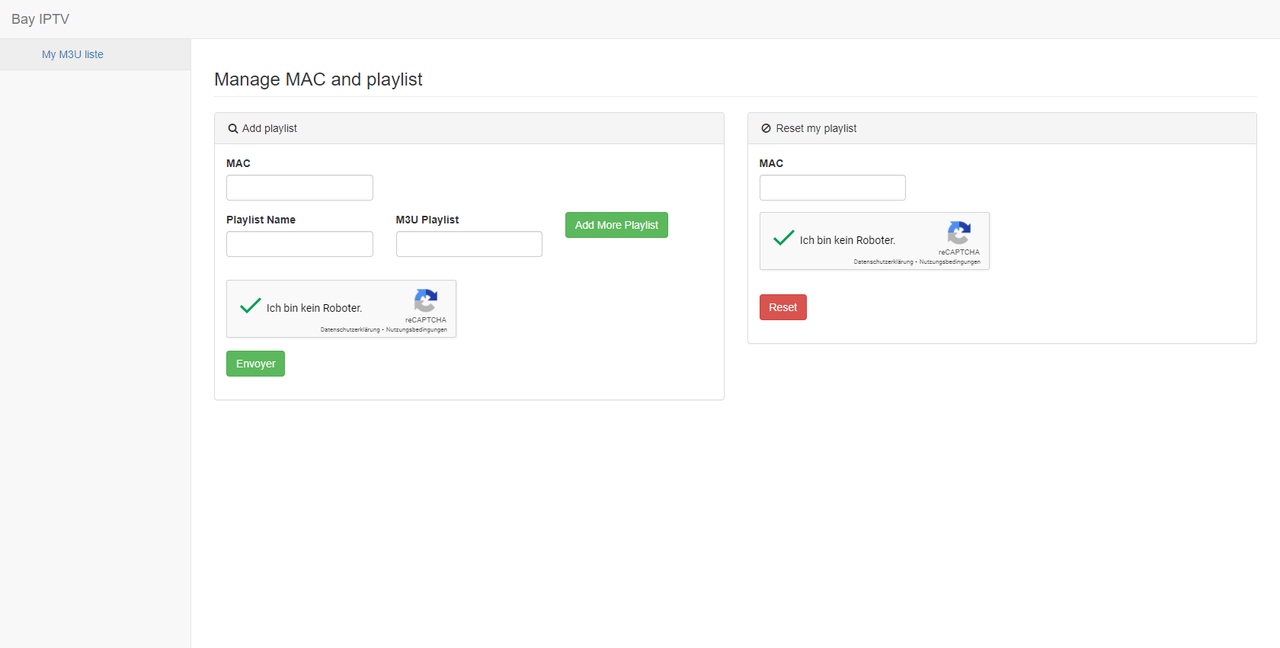Click the MAC label in Reset my playlist panel
The width and height of the screenshot is (1280, 648).
pyautogui.click(x=771, y=164)
